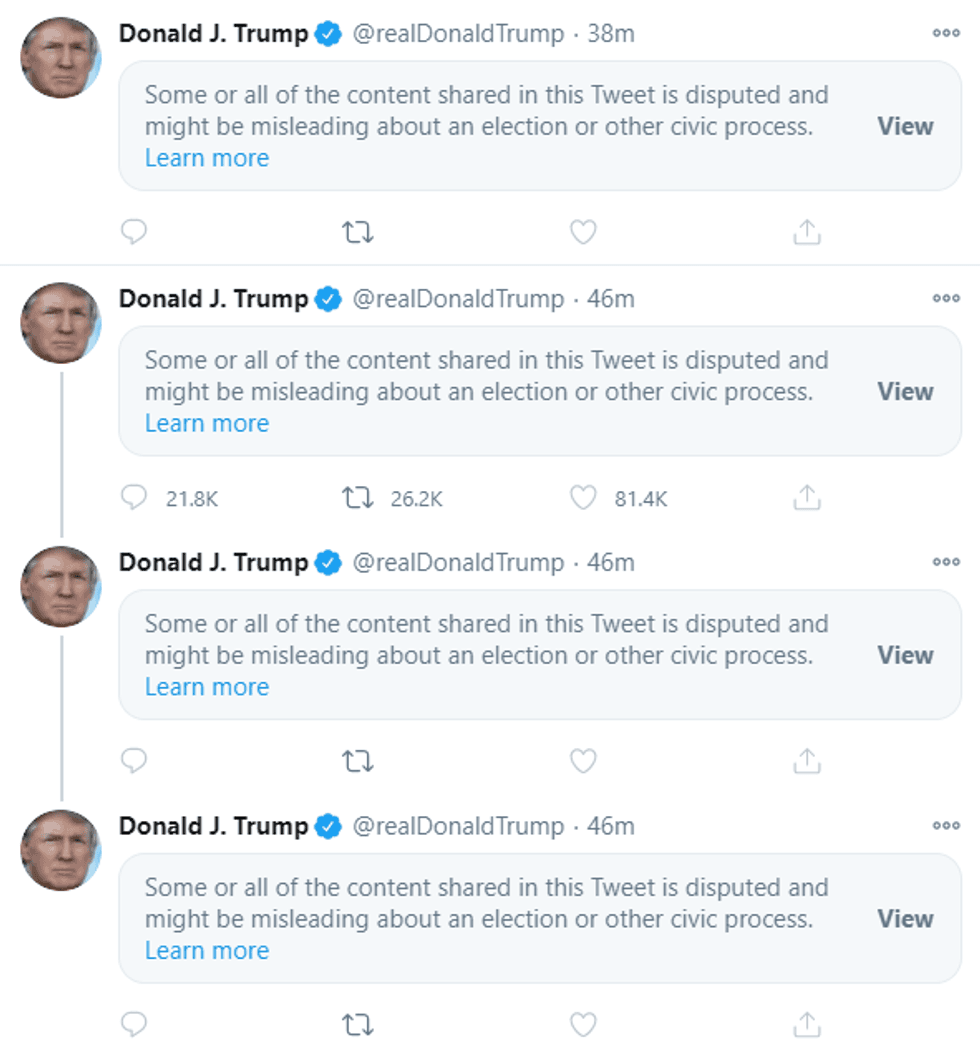Screen dimensions: 980x1043
Task: Share the tweet with 81.4K likes
Action: pyautogui.click(x=806, y=497)
